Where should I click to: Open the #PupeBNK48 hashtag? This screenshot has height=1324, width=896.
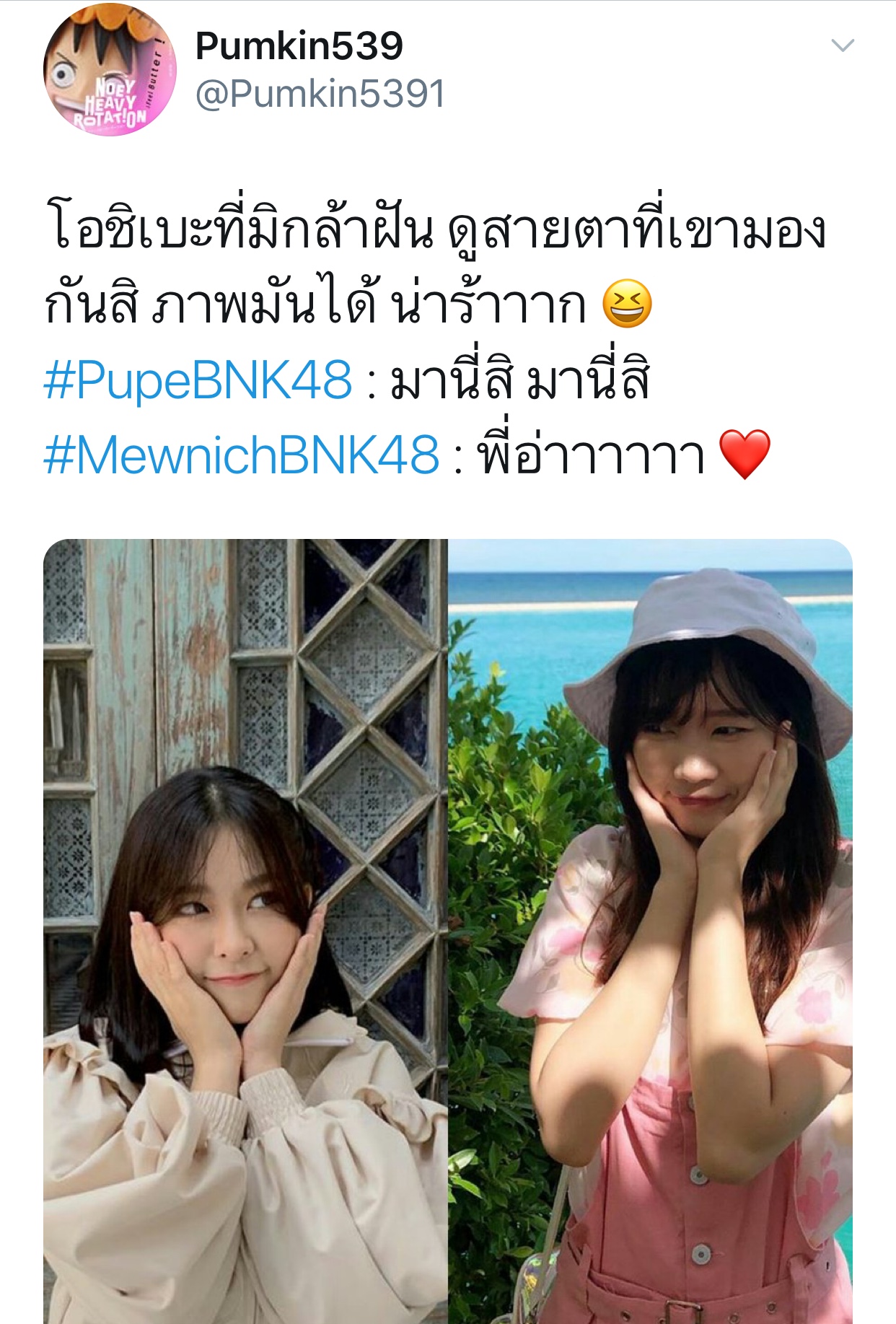click(x=198, y=380)
